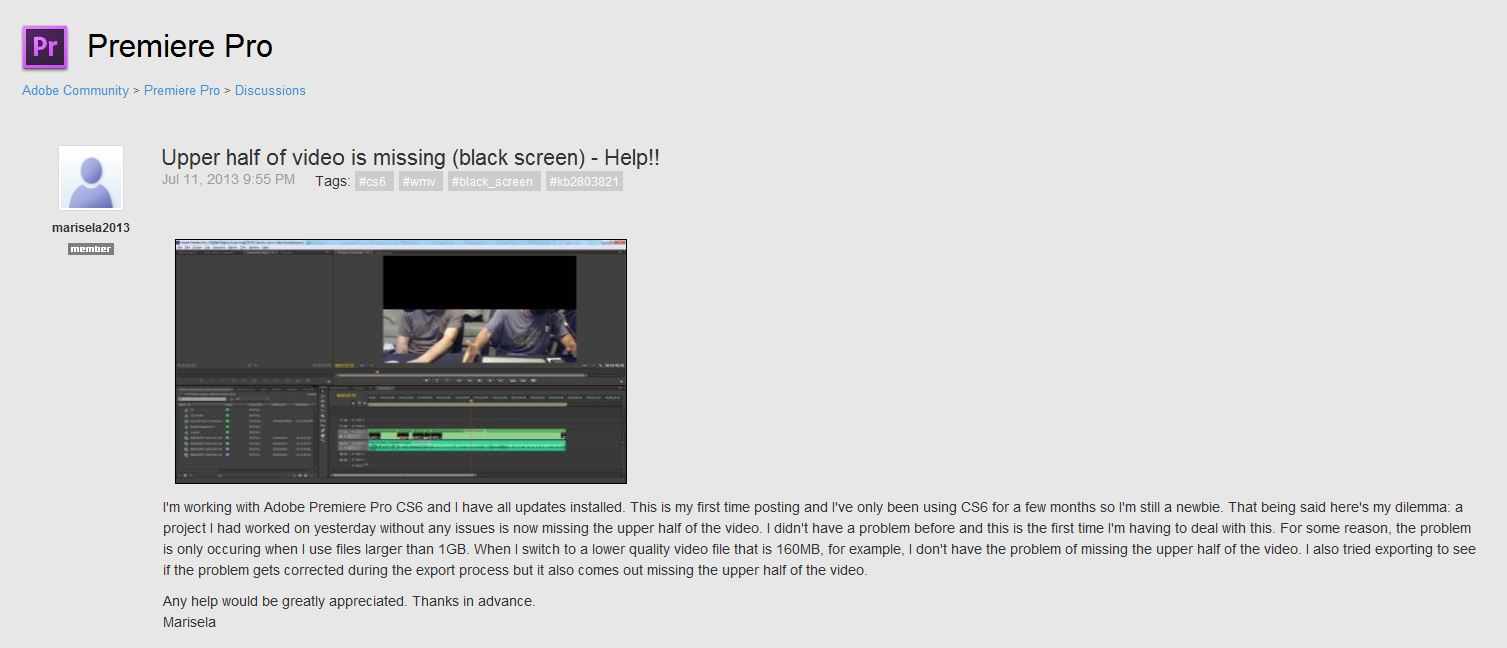The image size is (1507, 648).
Task: Click the Premiere Pro logo icon
Action: [x=45, y=47]
